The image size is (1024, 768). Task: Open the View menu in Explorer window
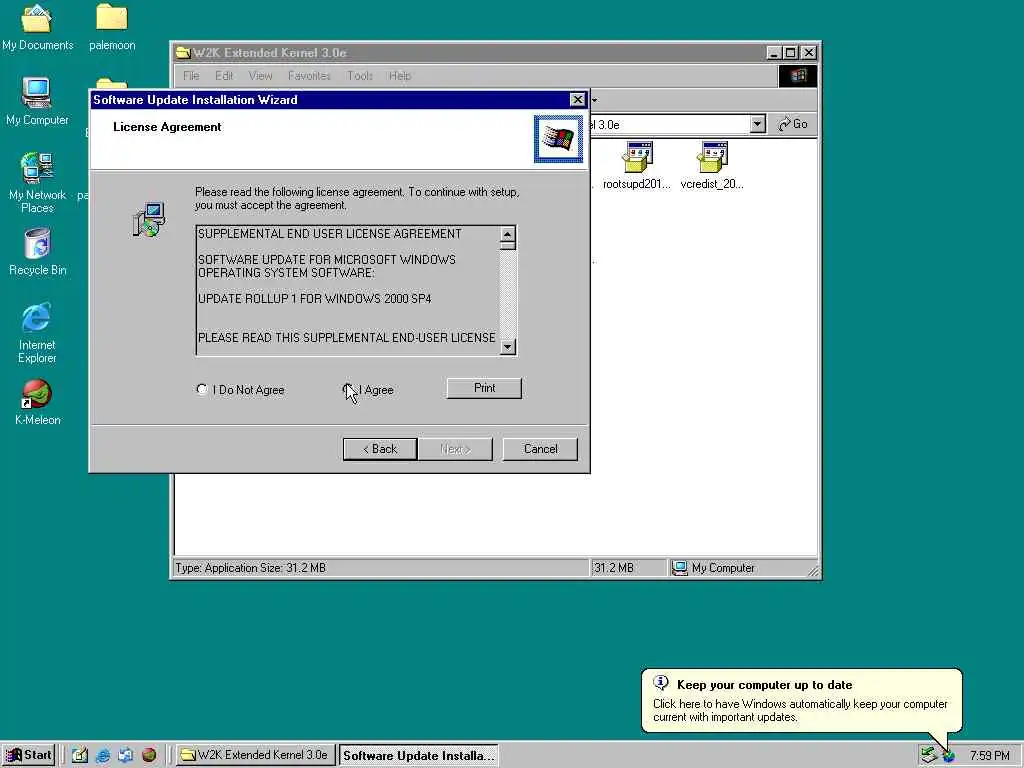(260, 76)
